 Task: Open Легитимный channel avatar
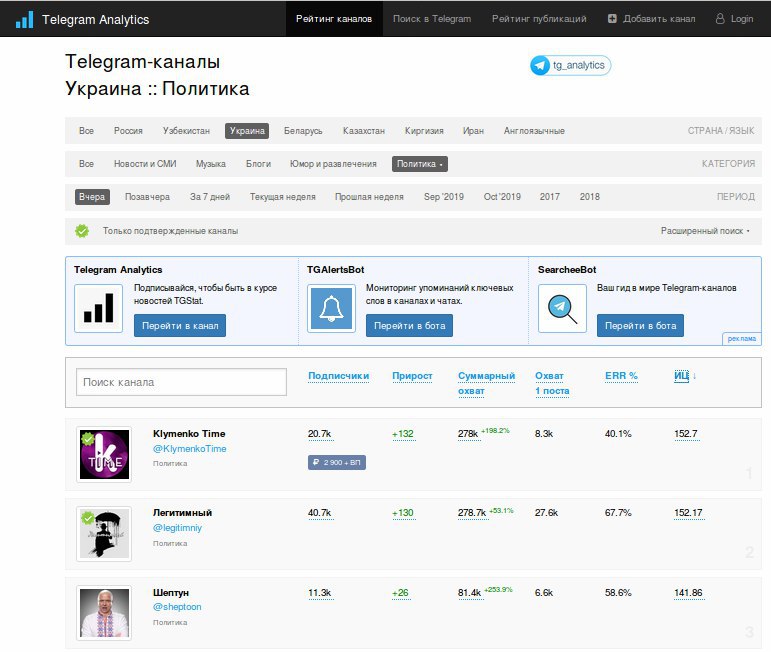tap(104, 533)
